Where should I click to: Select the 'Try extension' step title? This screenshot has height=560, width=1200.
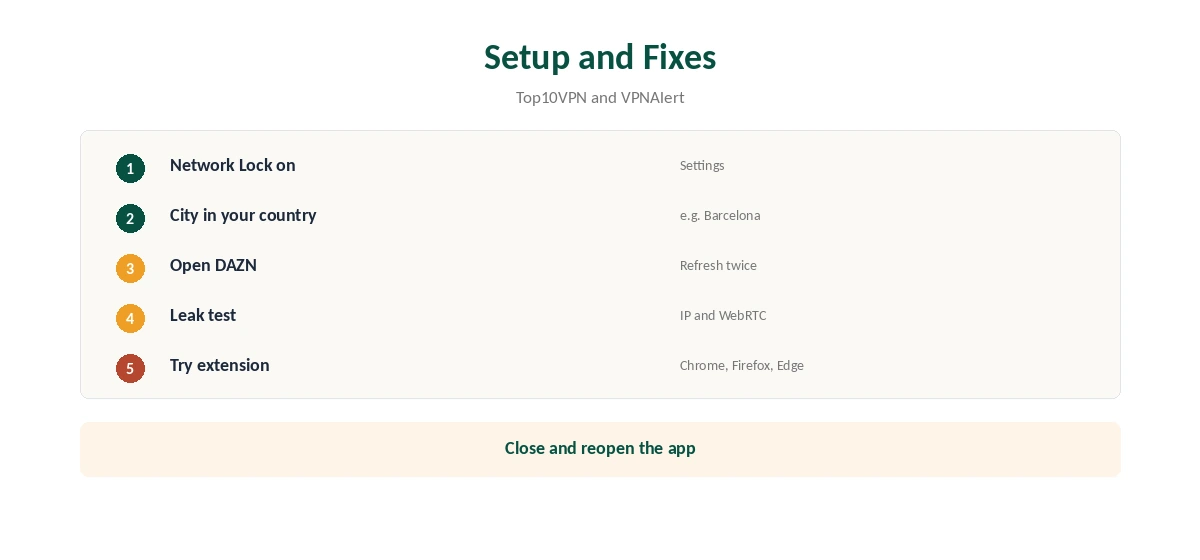[220, 365]
